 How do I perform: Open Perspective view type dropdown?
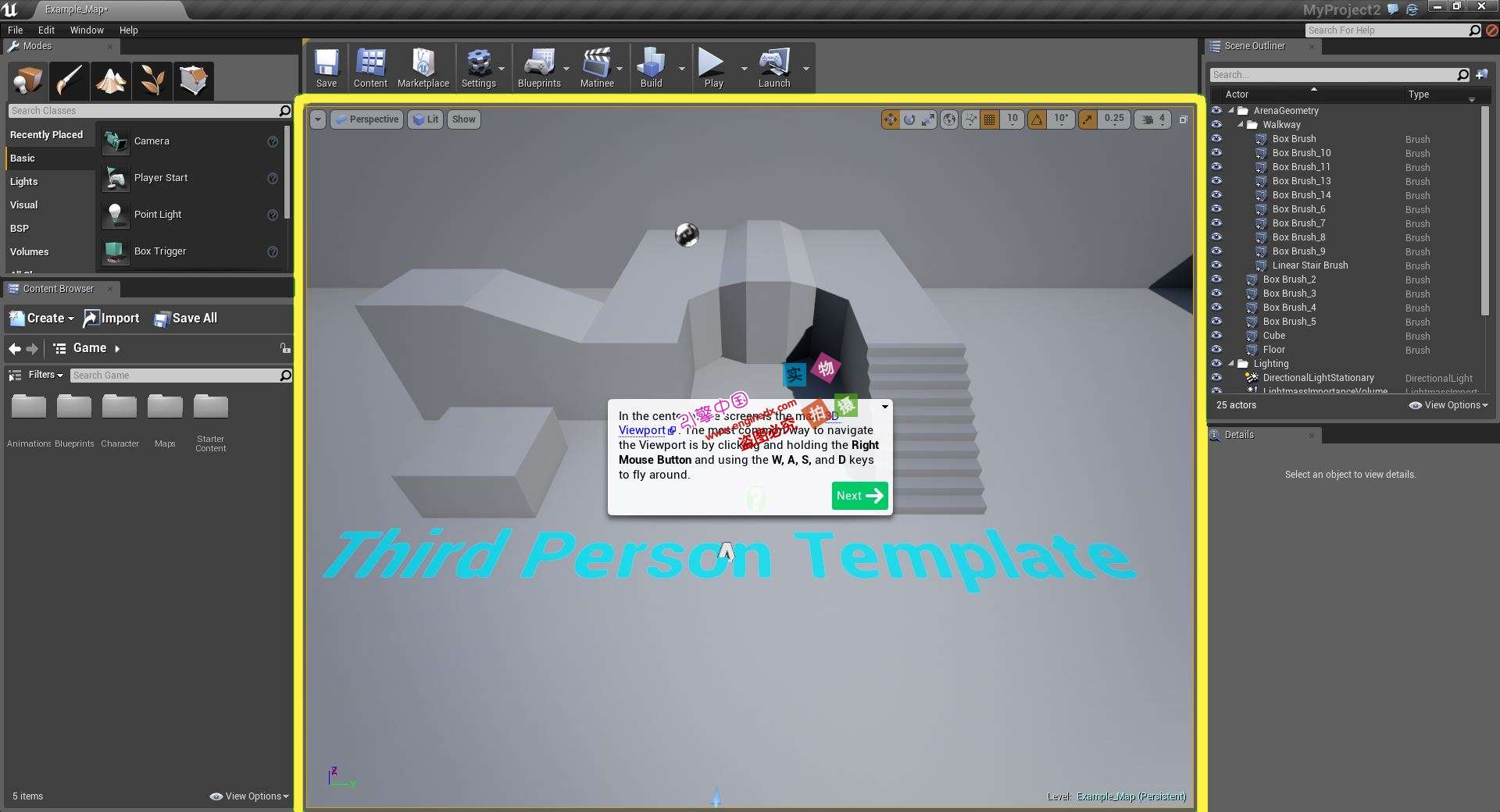pos(366,119)
